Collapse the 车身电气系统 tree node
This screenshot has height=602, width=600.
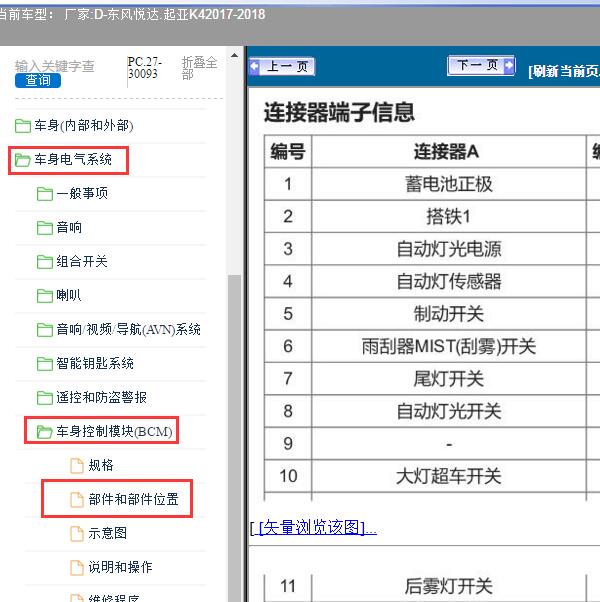pyautogui.click(x=73, y=160)
